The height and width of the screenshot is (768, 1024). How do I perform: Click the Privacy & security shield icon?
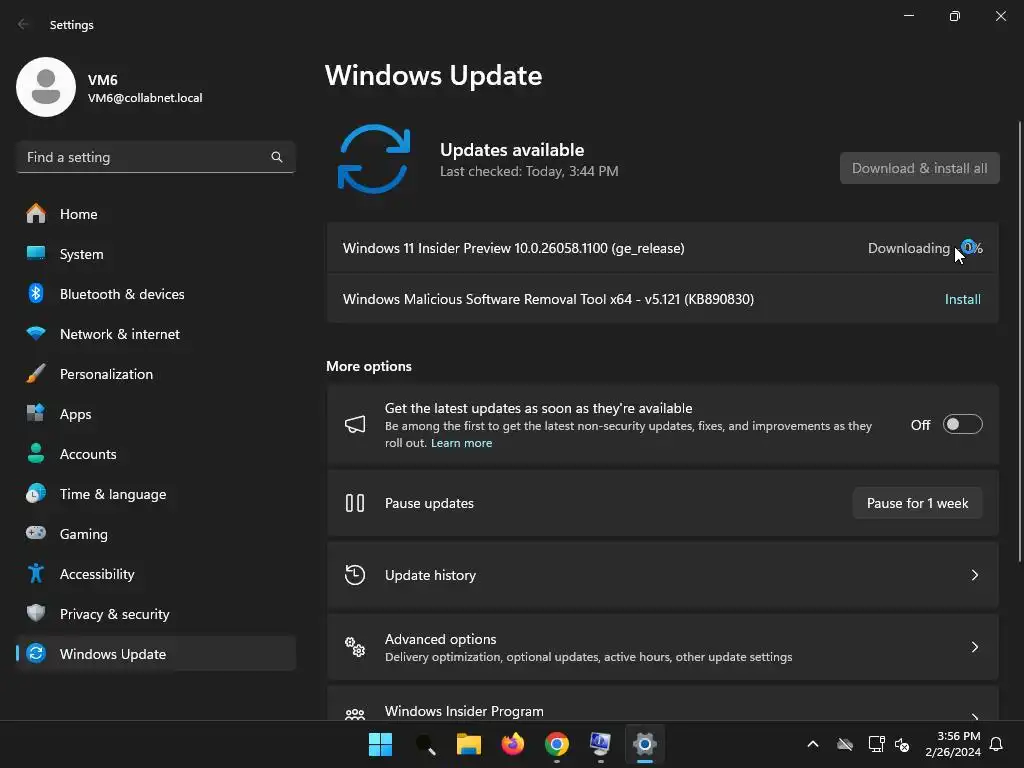point(36,613)
